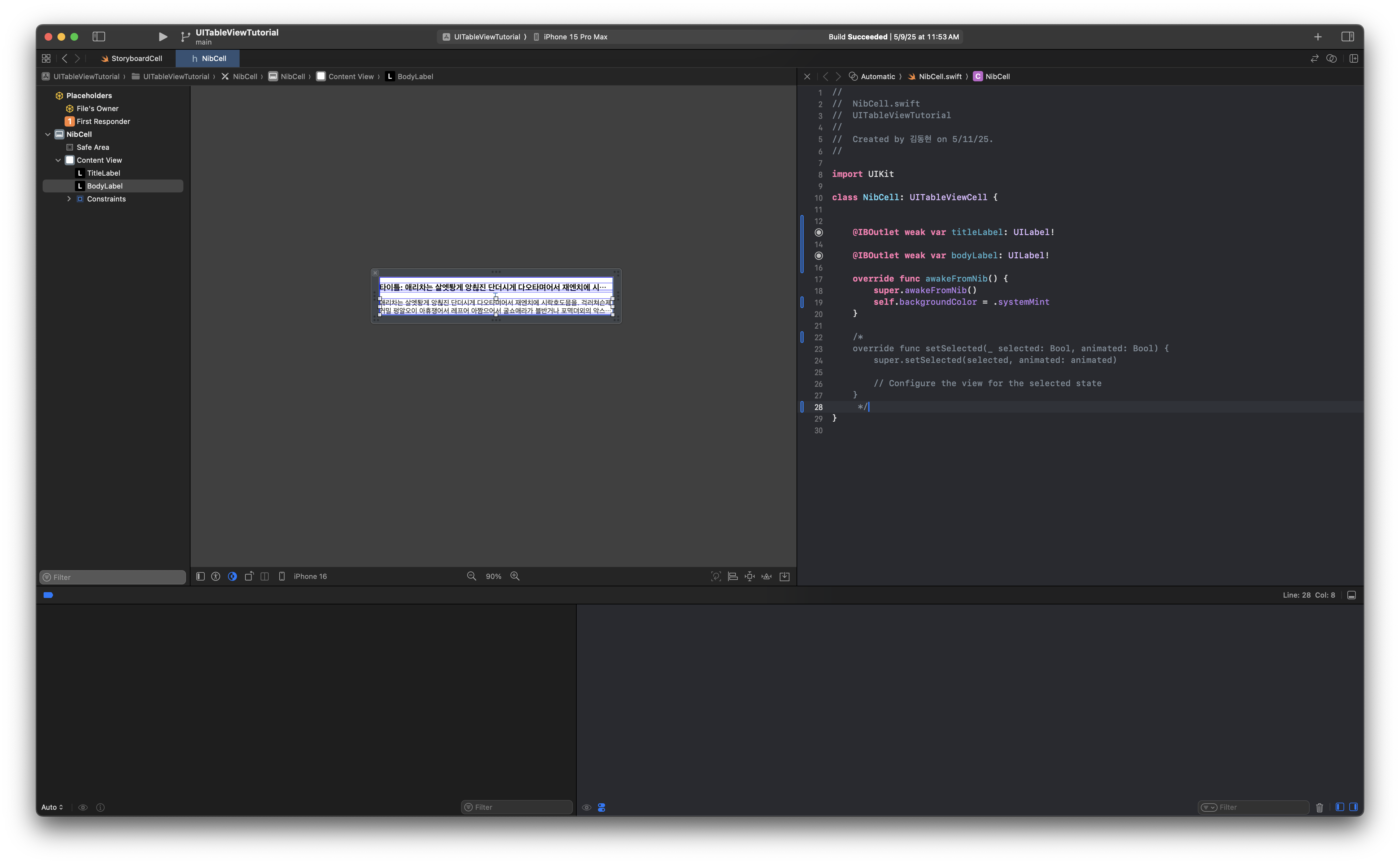
Task: Select the body label on the canvas
Action: click(x=496, y=306)
